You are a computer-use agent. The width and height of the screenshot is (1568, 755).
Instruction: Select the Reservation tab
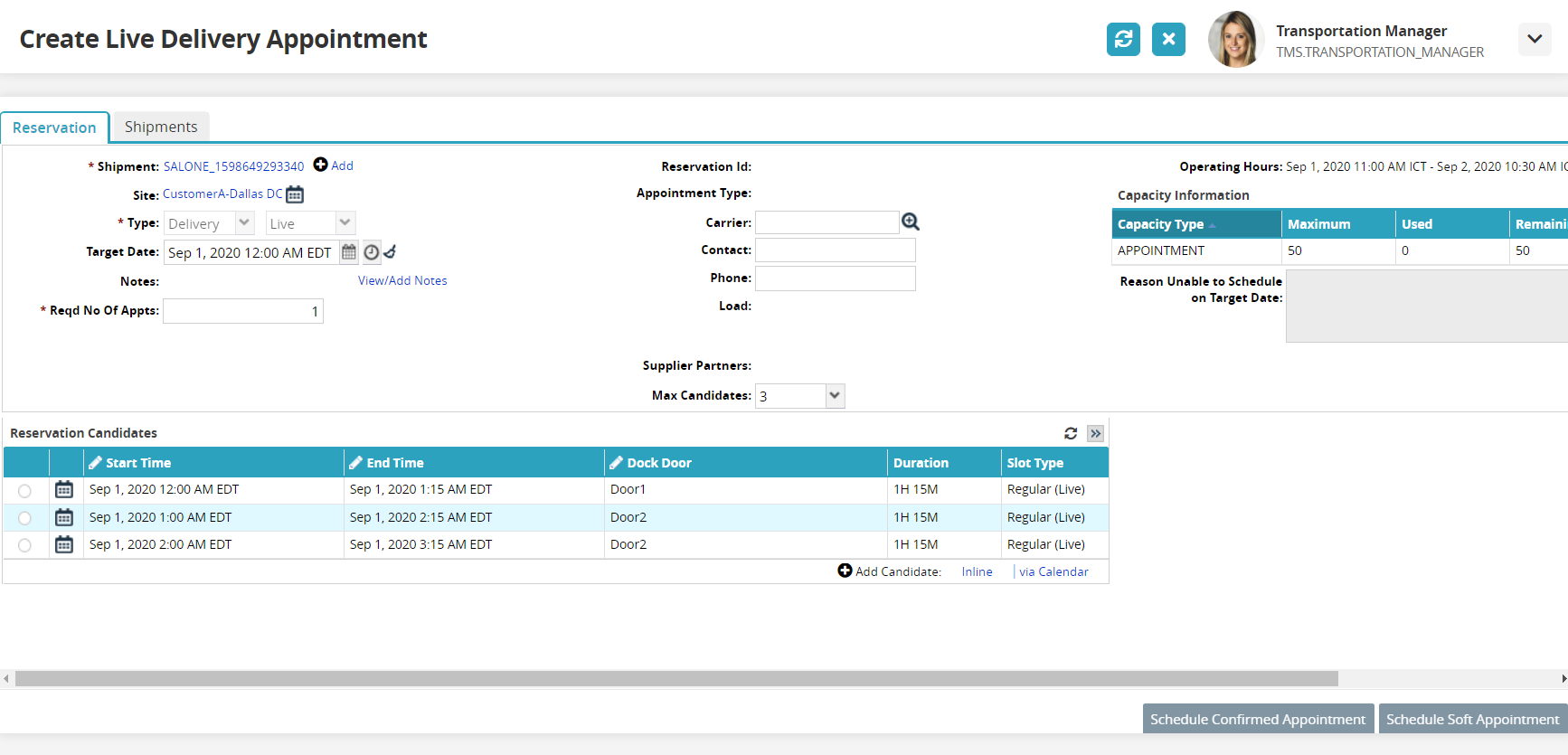(54, 127)
